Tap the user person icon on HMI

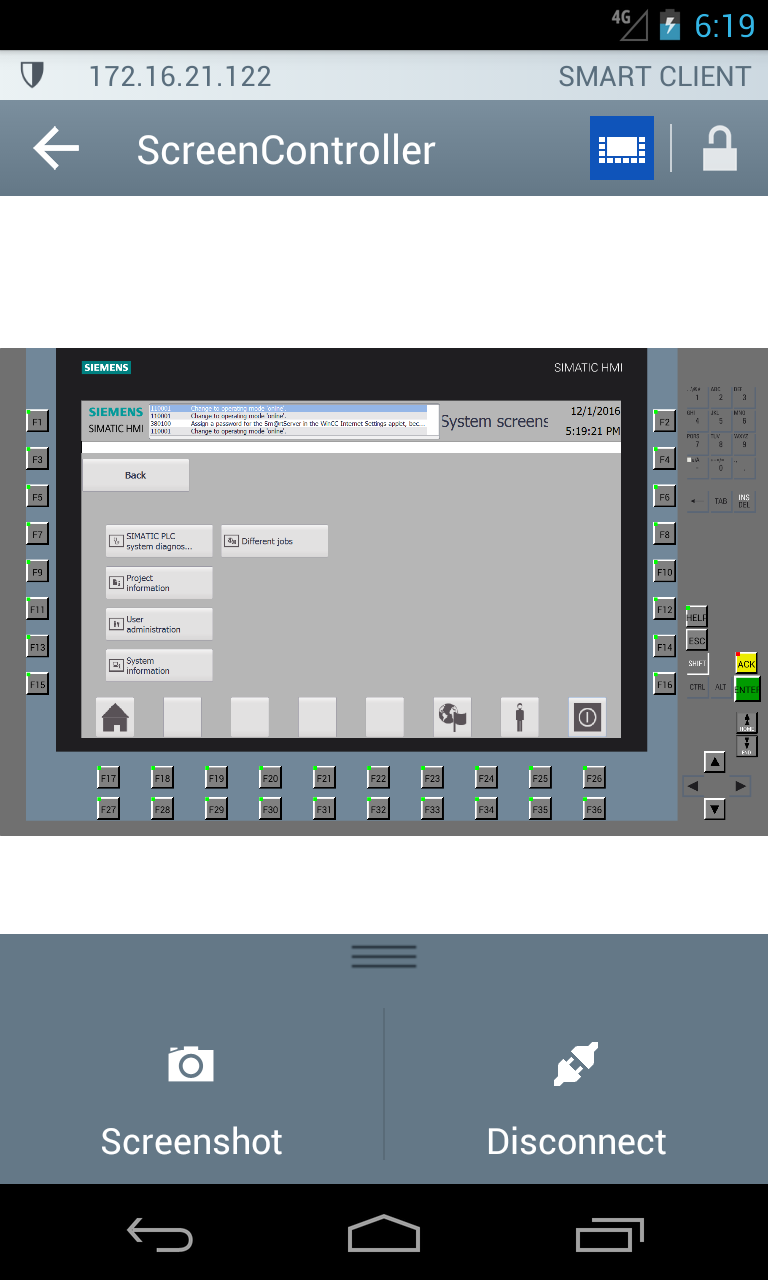coord(519,717)
